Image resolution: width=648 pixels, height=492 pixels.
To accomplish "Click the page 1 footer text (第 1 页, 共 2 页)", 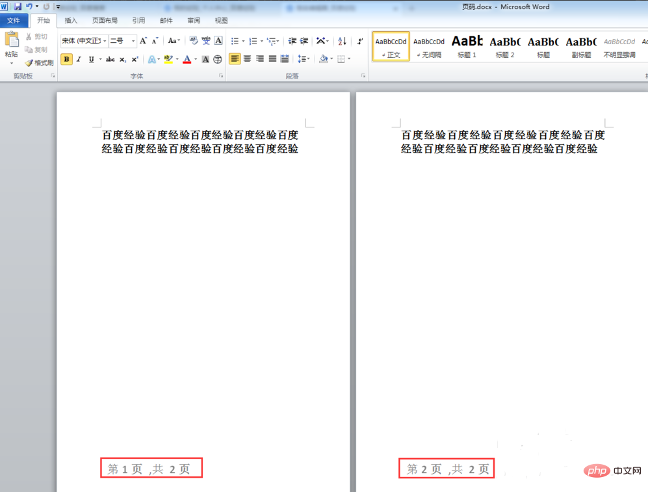I will (155, 469).
